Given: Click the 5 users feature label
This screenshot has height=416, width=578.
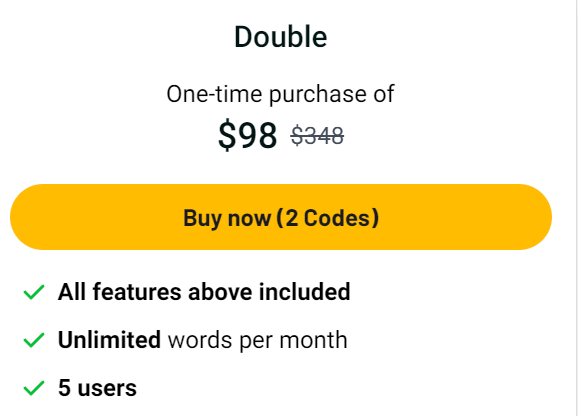Looking at the screenshot, I should click(97, 388).
